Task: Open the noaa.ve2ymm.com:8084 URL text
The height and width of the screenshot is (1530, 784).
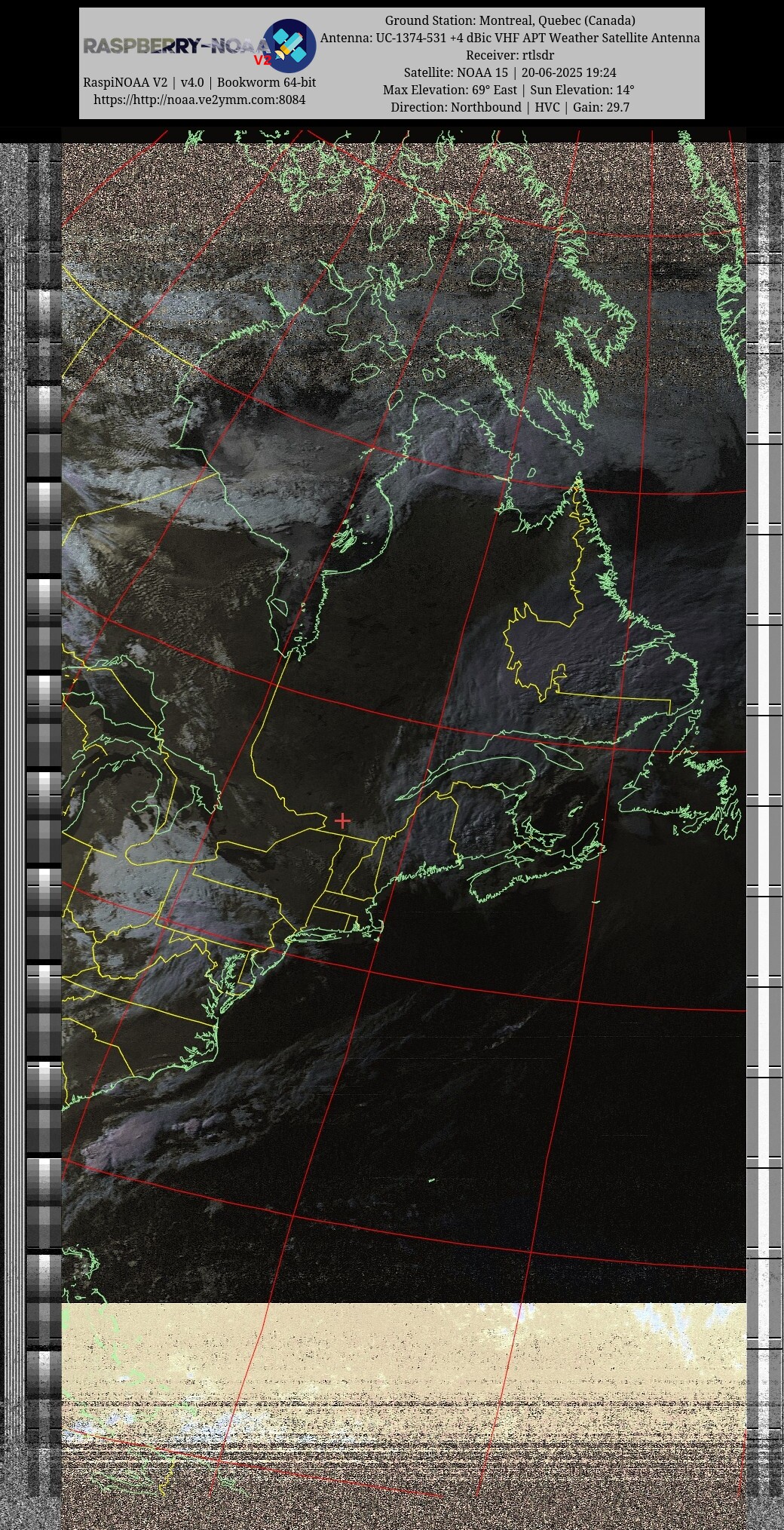Action: click(200, 100)
